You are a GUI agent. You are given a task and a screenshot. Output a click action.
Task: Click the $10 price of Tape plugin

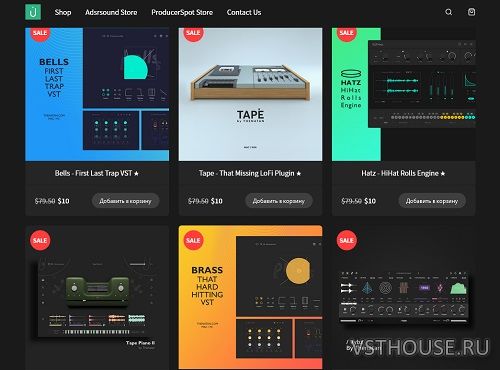tap(217, 201)
